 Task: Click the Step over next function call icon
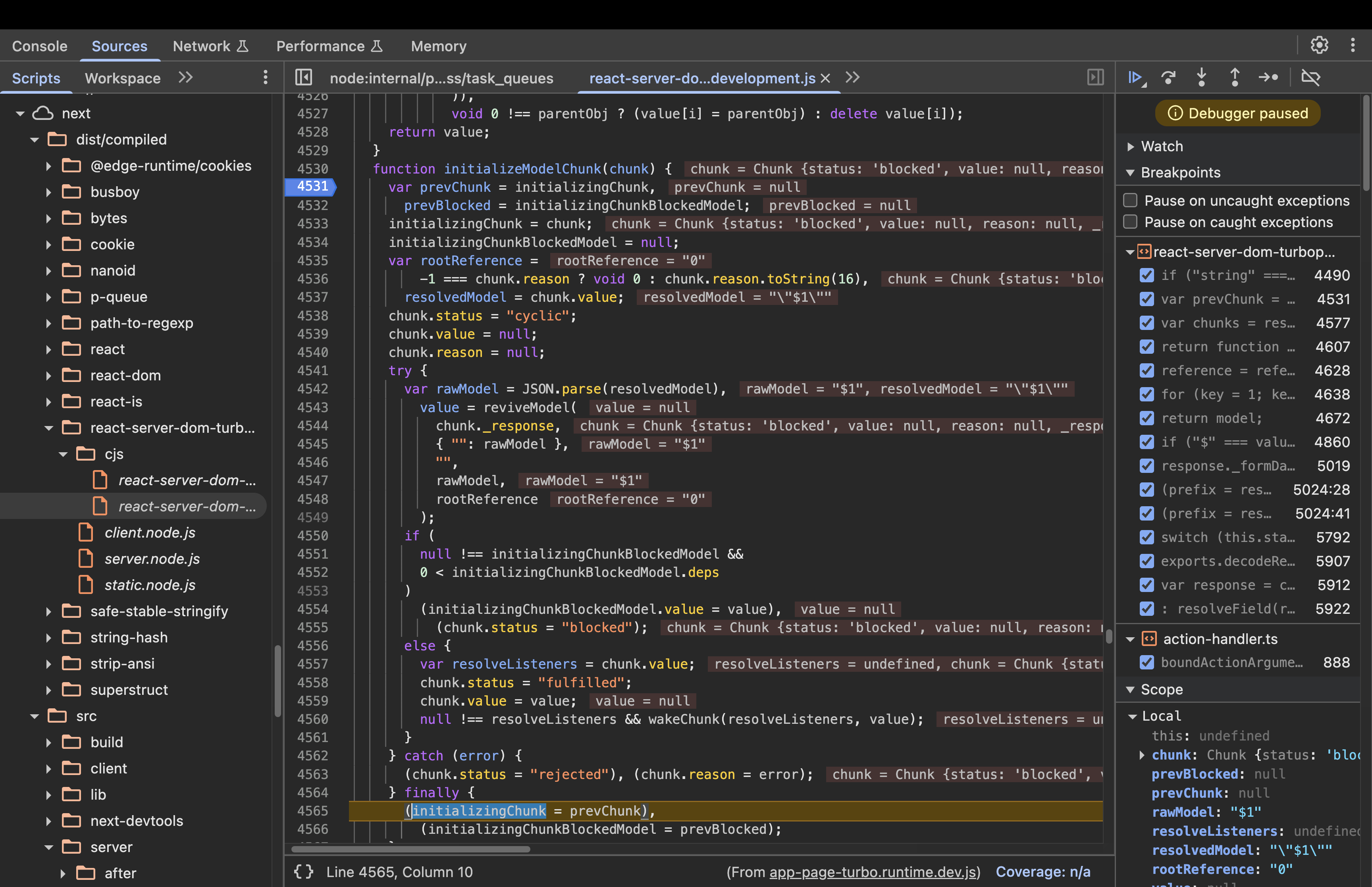1168,77
